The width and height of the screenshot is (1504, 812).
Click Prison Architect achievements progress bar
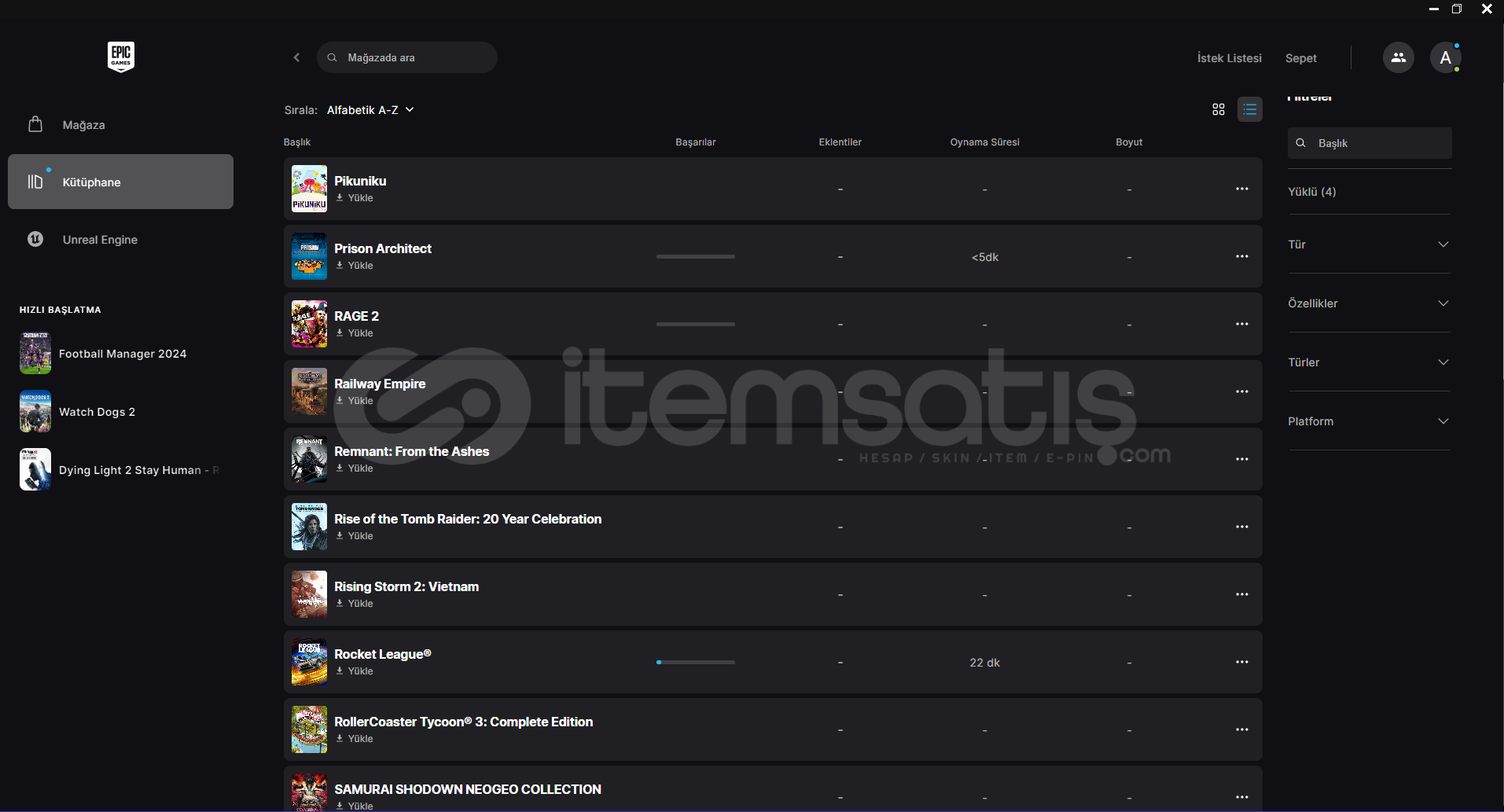pos(696,256)
